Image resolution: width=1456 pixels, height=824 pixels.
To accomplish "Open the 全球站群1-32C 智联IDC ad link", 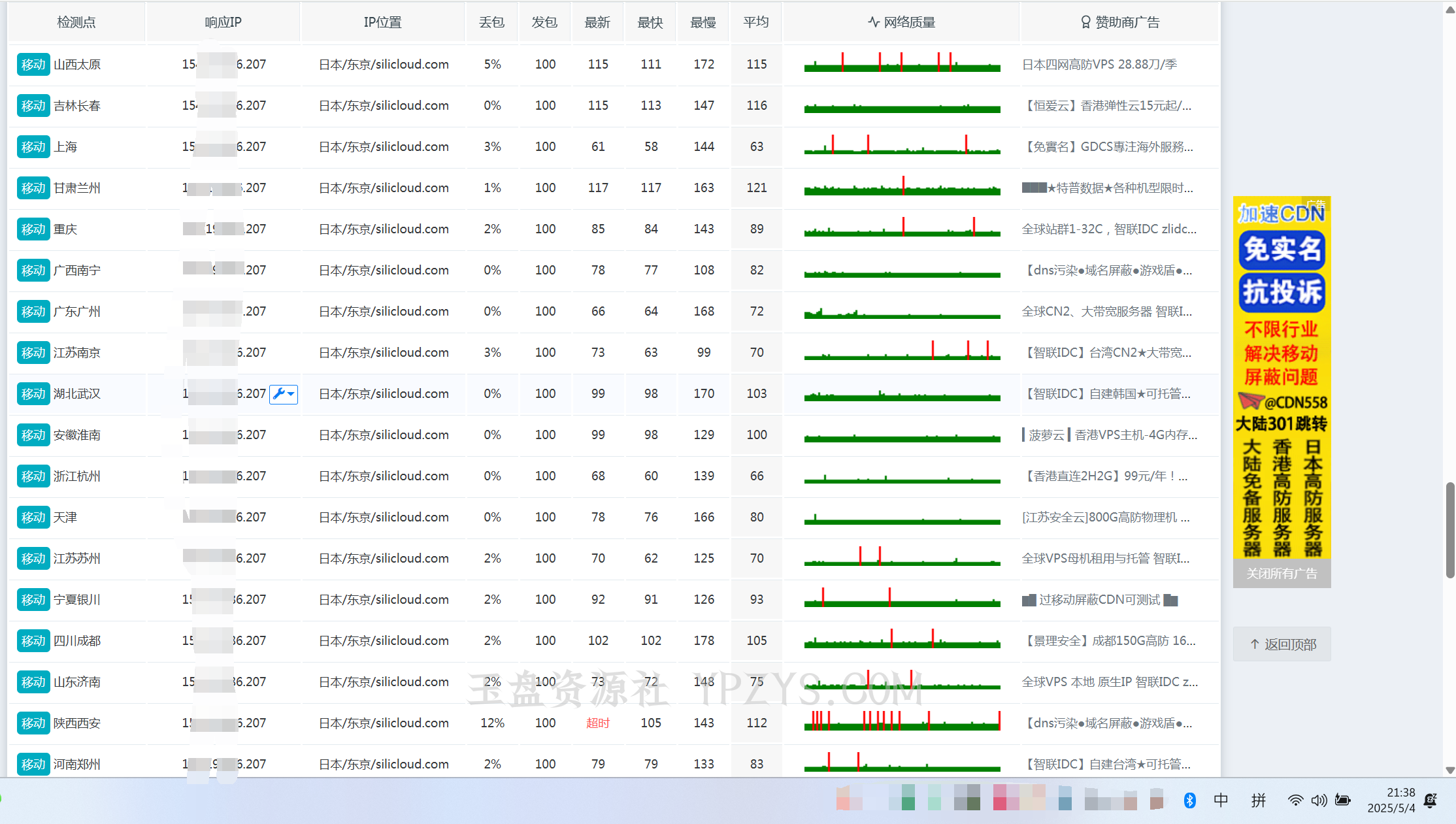I will pyautogui.click(x=1110, y=229).
